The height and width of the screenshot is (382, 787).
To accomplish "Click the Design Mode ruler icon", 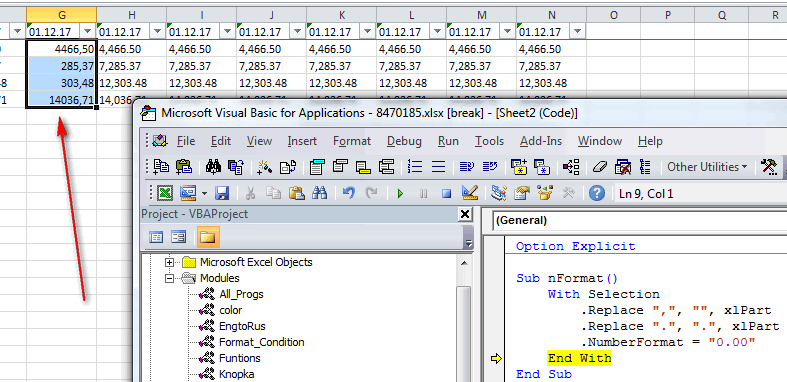I will [x=470, y=193].
